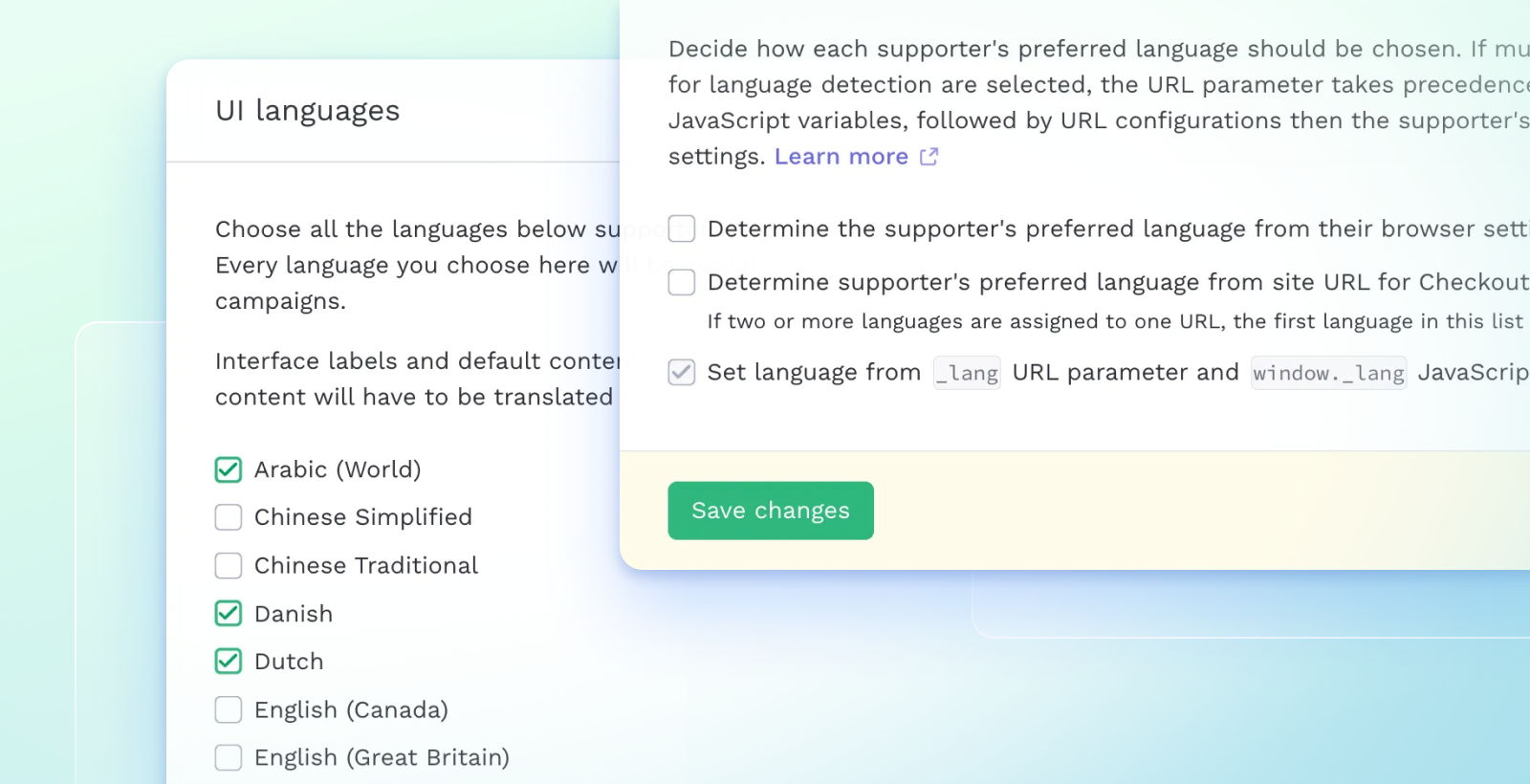Disable the Danish language checkbox
The height and width of the screenshot is (784, 1530).
pyautogui.click(x=229, y=614)
